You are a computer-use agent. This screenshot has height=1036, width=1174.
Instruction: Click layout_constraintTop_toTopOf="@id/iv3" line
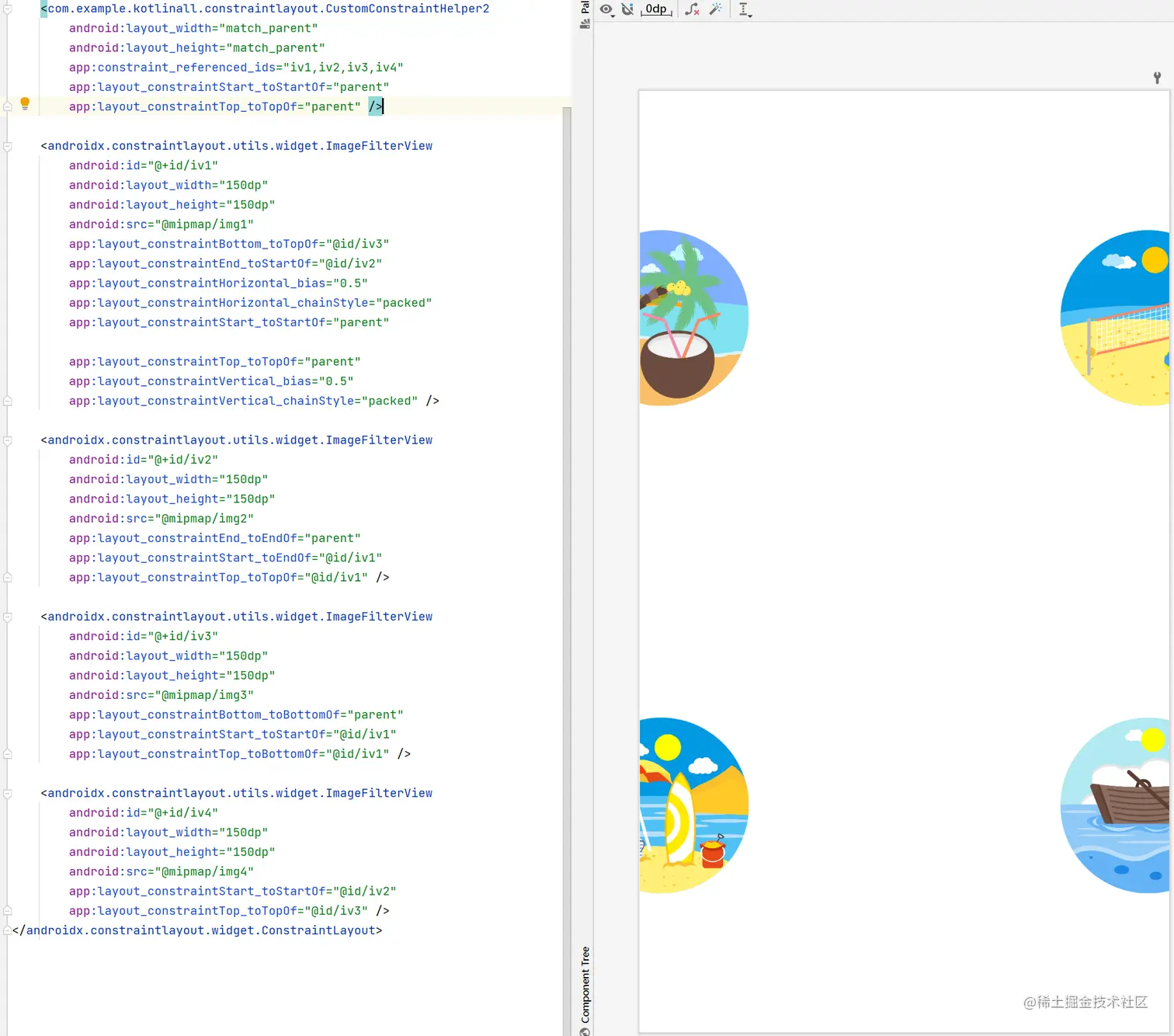point(229,911)
